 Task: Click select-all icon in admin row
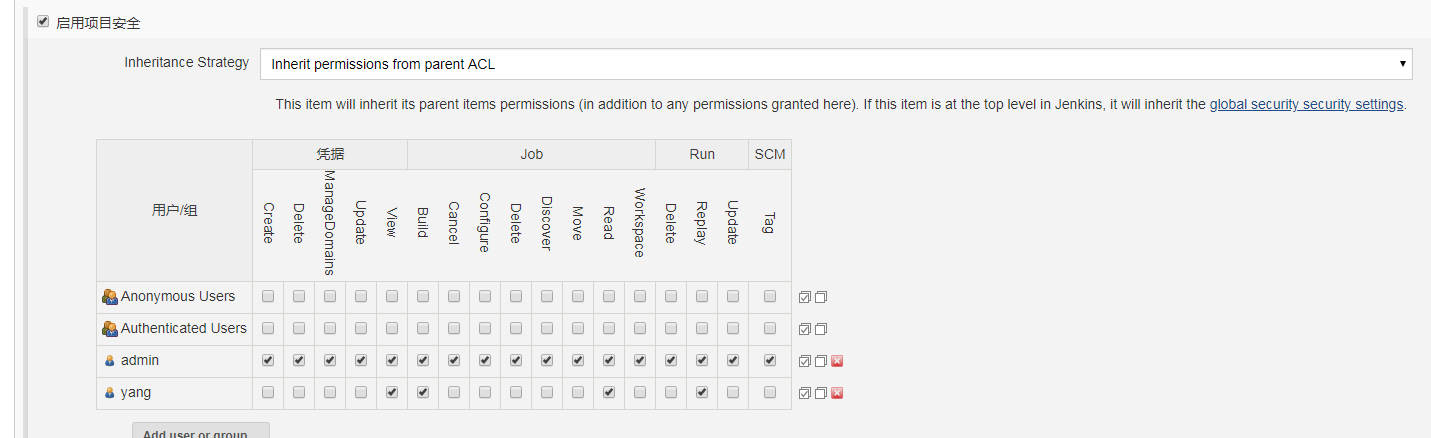805,361
